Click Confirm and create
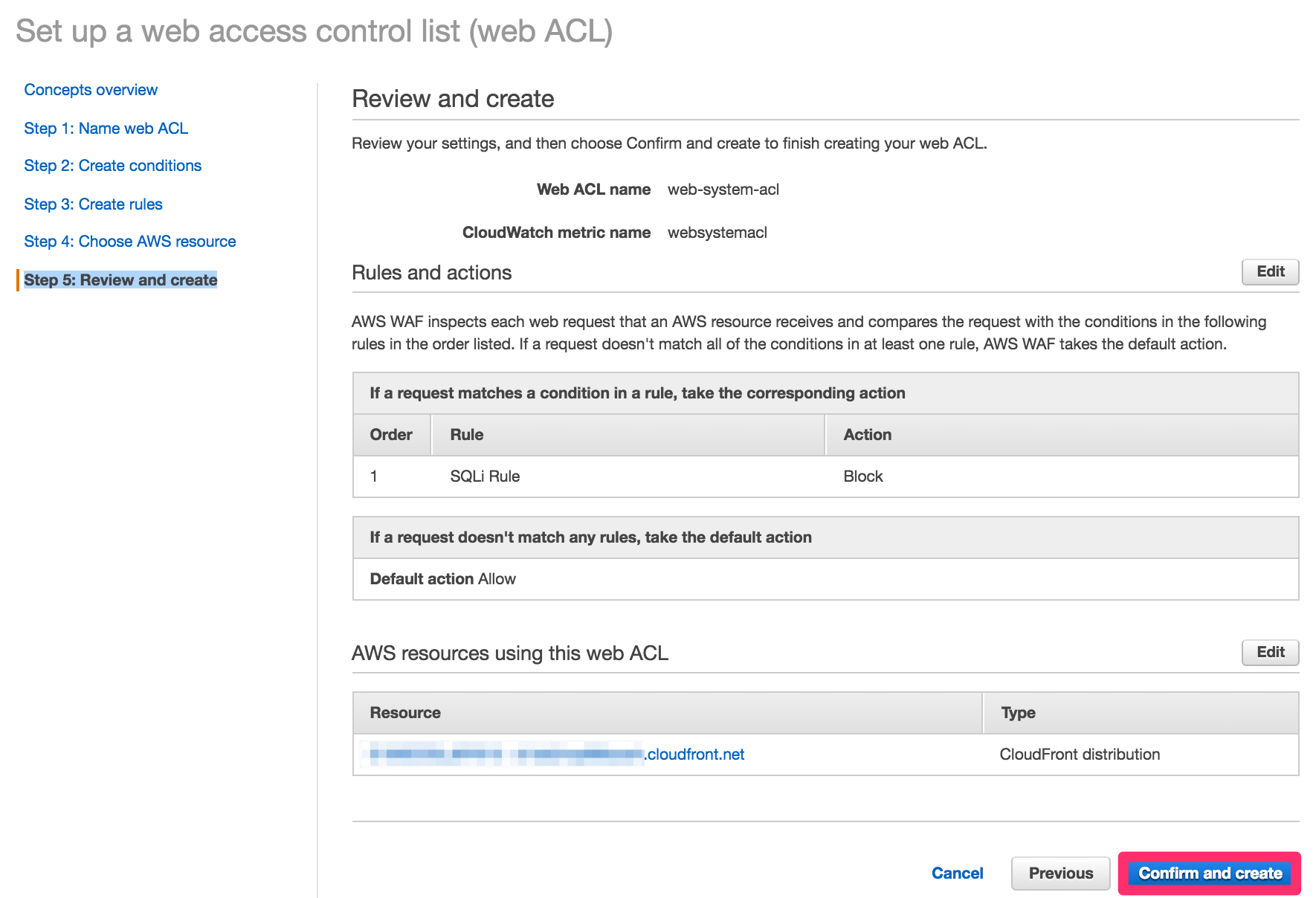Viewport: 1316px width, 898px height. coord(1210,873)
